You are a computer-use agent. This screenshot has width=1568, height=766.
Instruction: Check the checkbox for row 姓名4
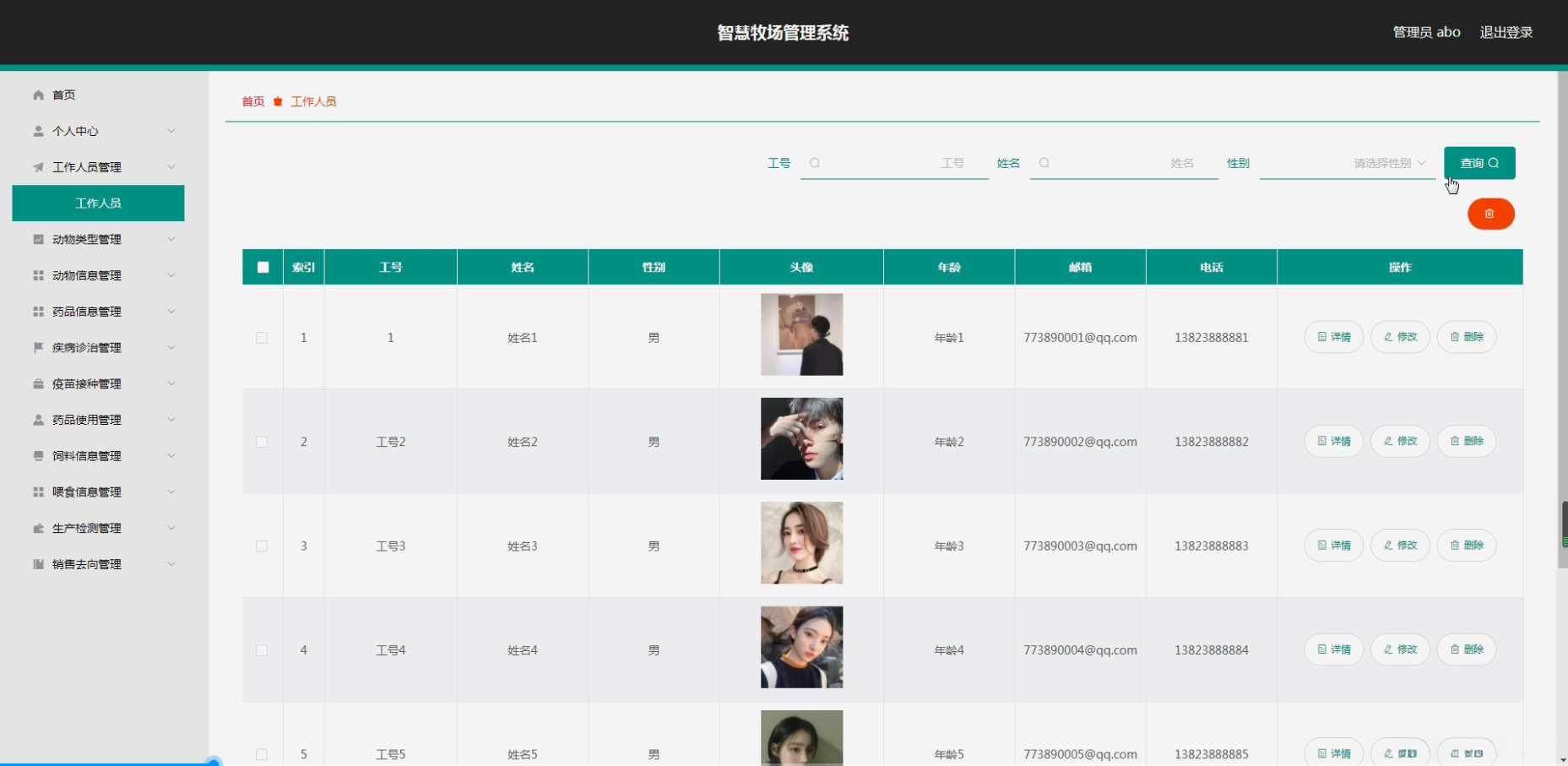pyautogui.click(x=262, y=650)
